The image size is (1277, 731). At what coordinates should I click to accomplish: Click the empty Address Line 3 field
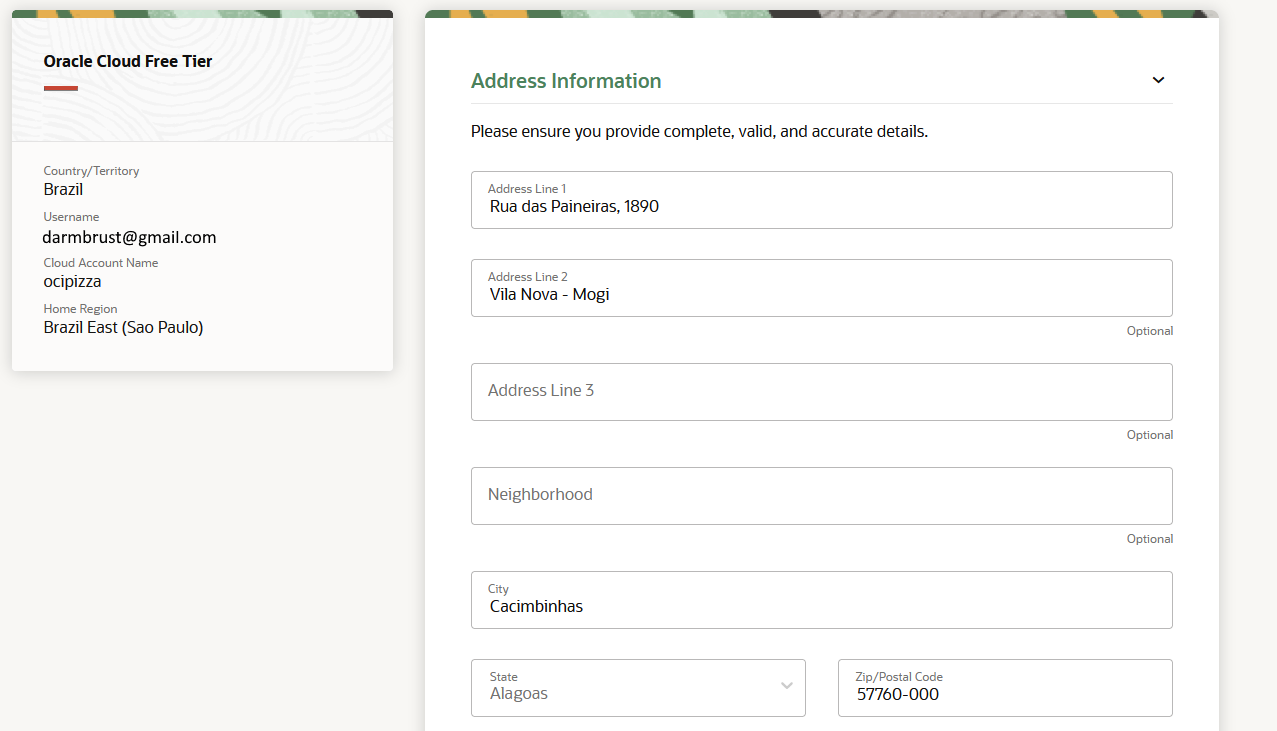point(820,392)
